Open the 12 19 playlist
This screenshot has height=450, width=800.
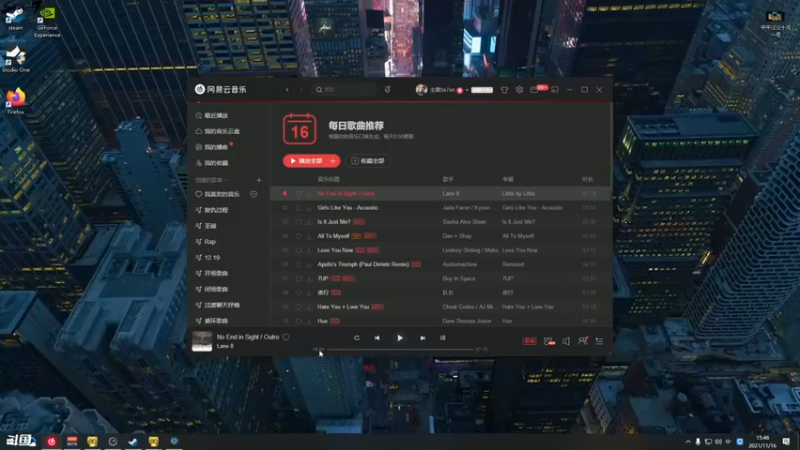point(208,258)
